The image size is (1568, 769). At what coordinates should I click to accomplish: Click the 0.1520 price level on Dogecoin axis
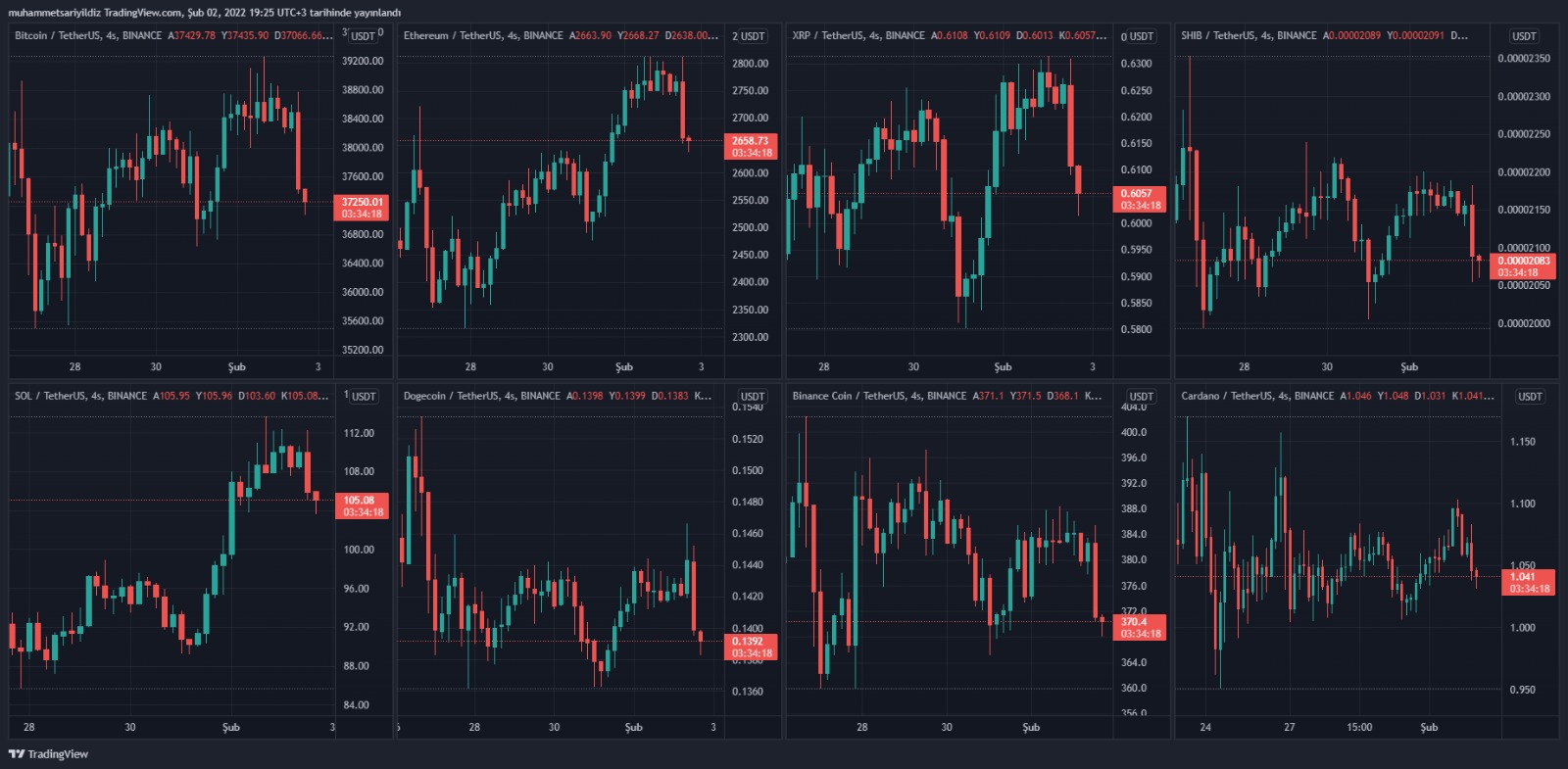pyautogui.click(x=748, y=440)
